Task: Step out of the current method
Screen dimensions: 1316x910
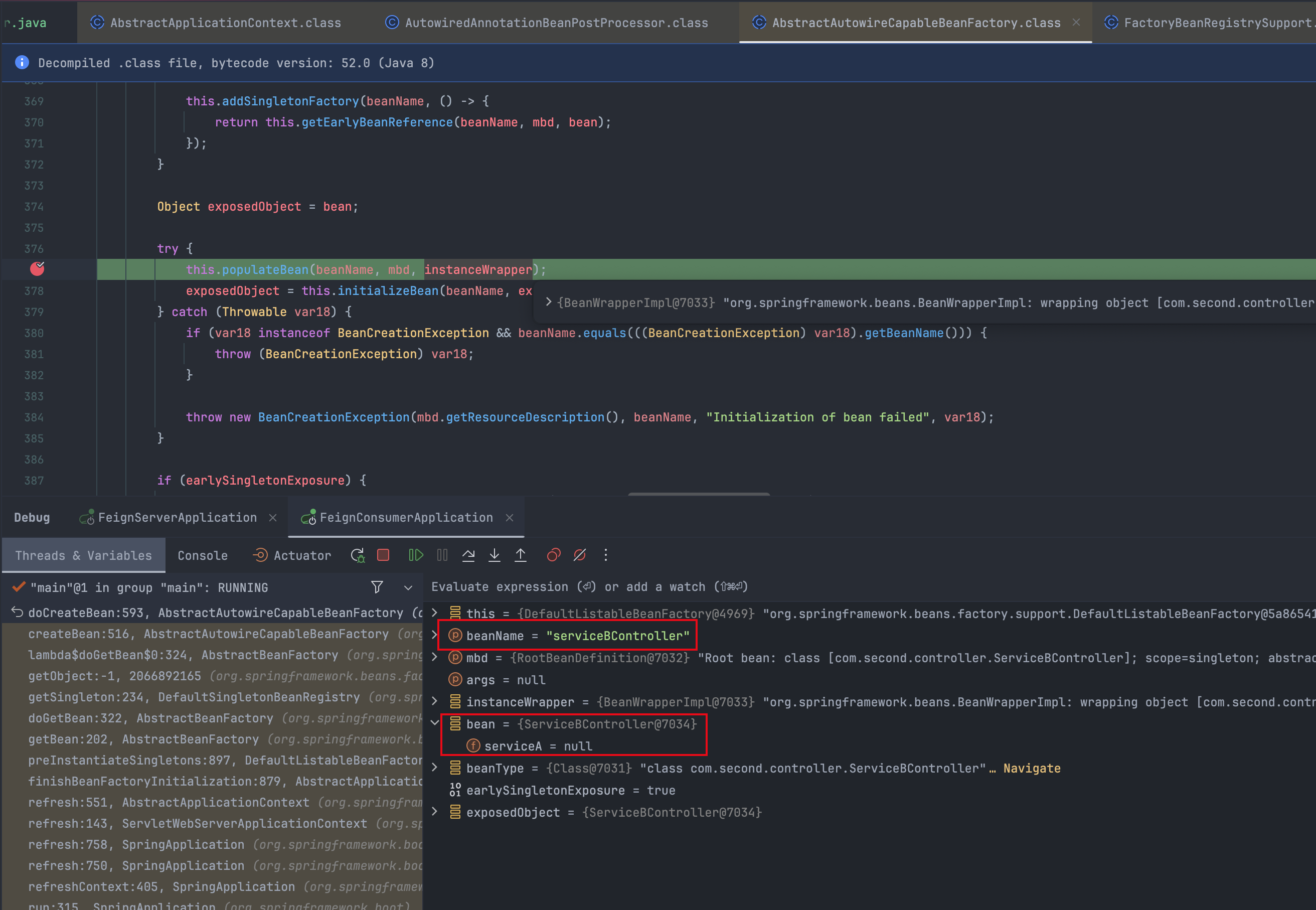Action: point(521,555)
